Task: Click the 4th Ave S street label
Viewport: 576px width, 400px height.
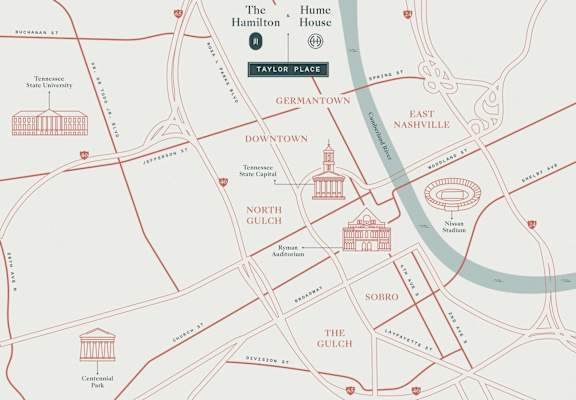Action: [x=410, y=280]
